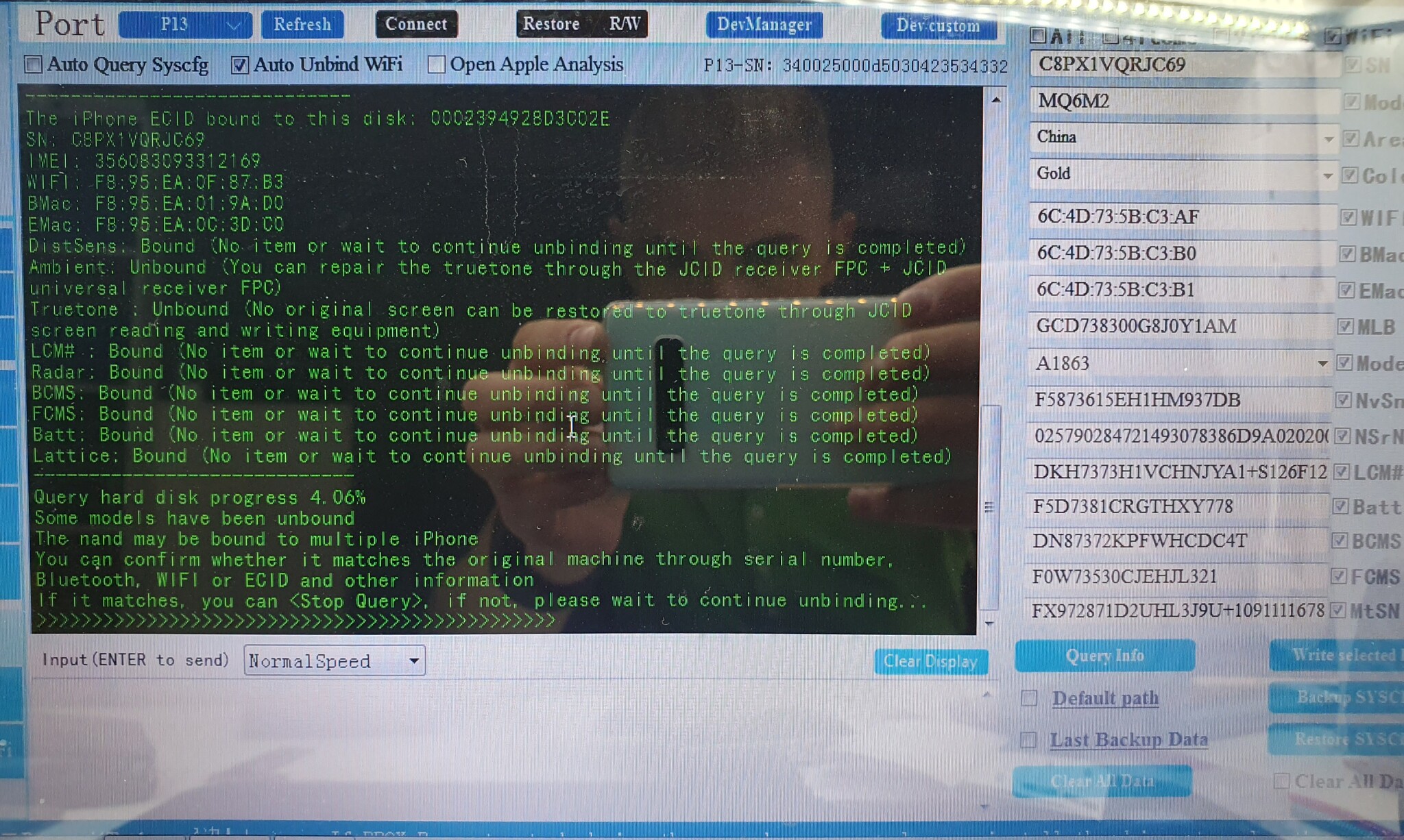Click the Restore button
The image size is (1404, 840).
click(551, 25)
